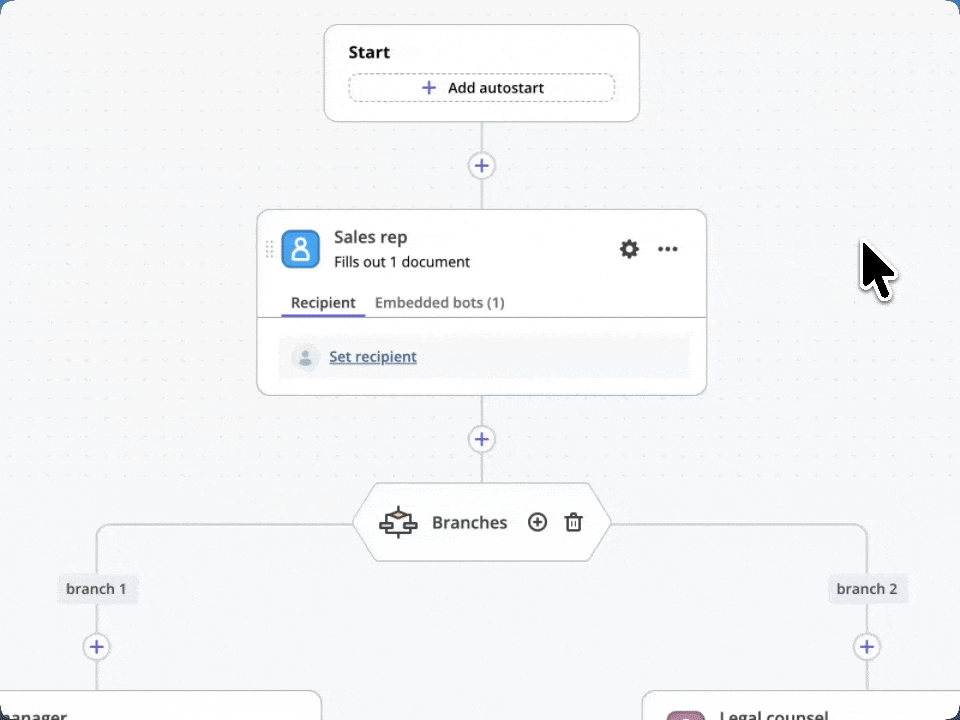Add a step under branch 2

(867, 647)
